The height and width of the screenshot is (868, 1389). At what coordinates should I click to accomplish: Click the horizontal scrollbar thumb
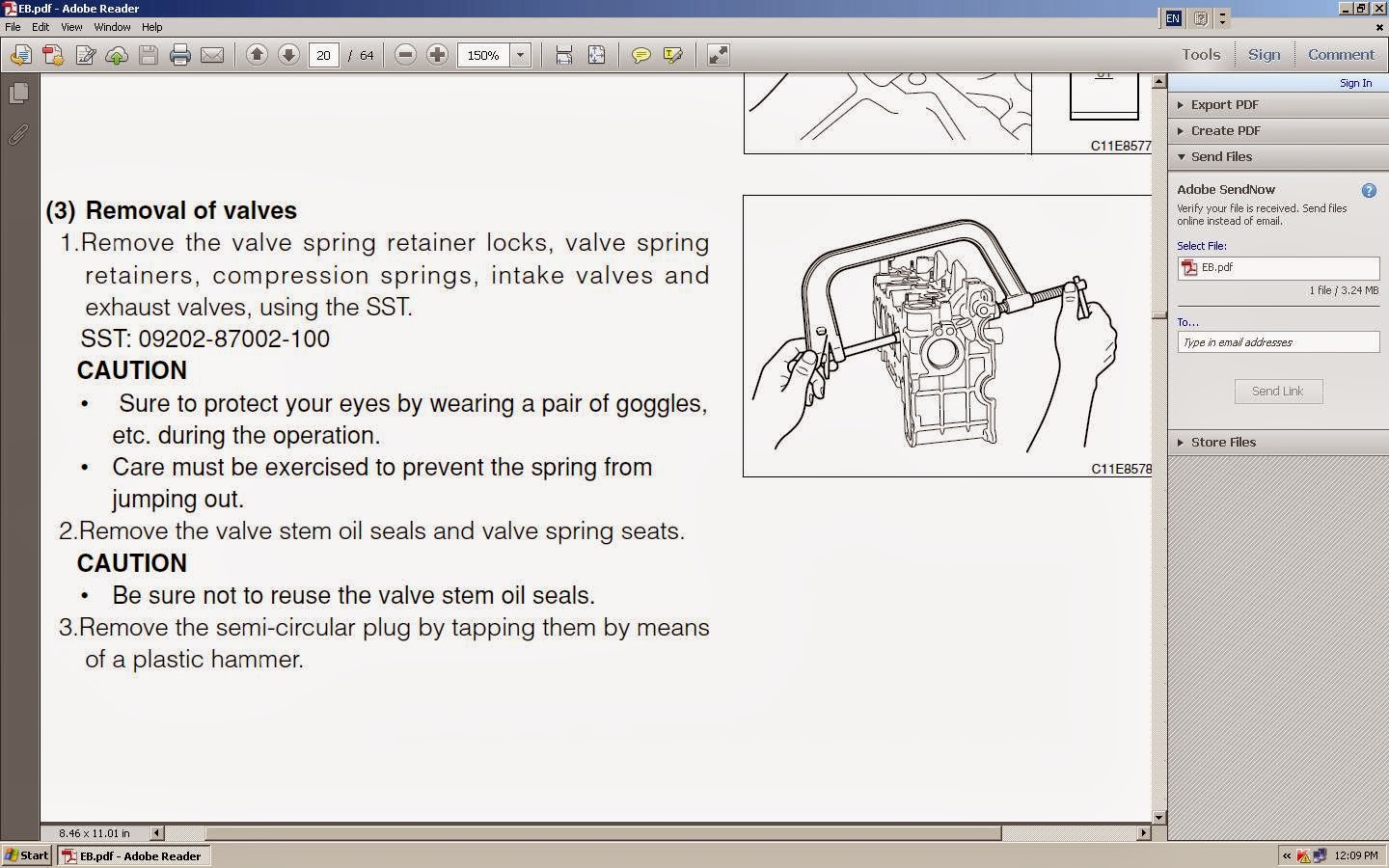click(x=603, y=833)
